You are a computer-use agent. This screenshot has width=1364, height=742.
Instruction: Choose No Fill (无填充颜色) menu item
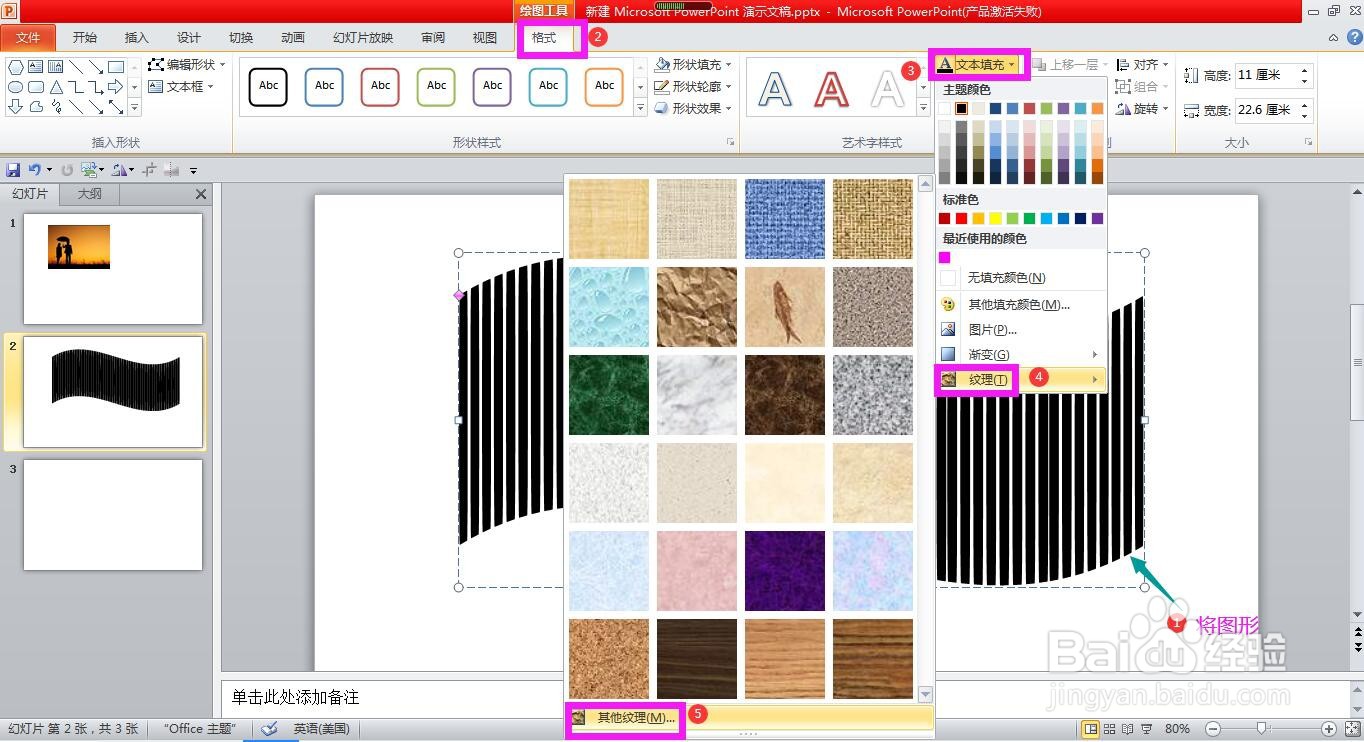[x=1020, y=278]
